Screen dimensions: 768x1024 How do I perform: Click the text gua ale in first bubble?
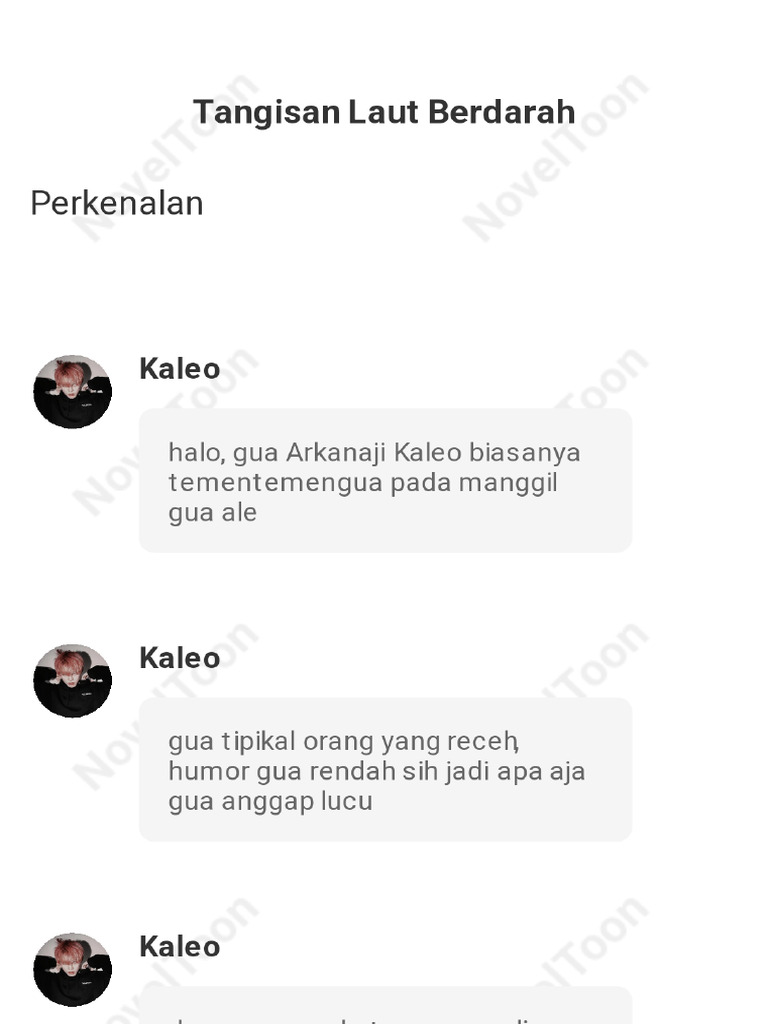212,513
